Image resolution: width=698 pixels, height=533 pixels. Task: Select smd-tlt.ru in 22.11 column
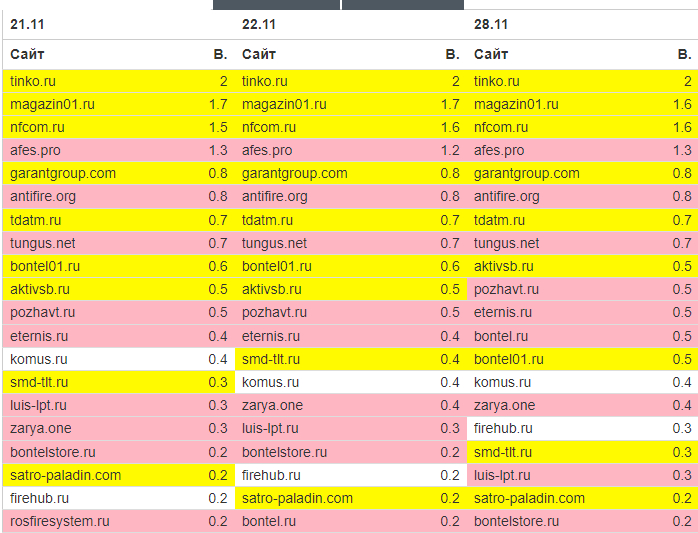click(271, 359)
